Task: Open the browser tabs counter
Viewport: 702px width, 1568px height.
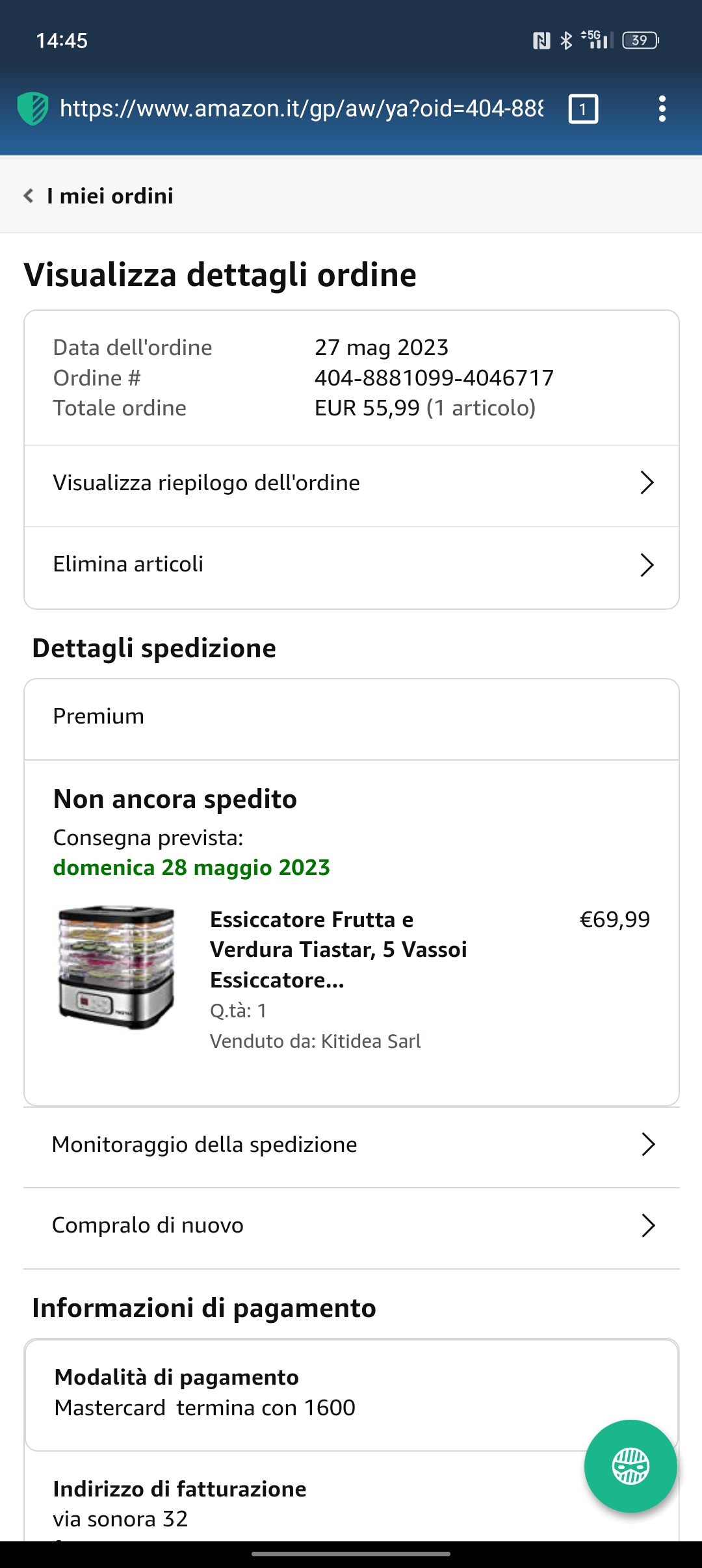Action: pos(583,109)
